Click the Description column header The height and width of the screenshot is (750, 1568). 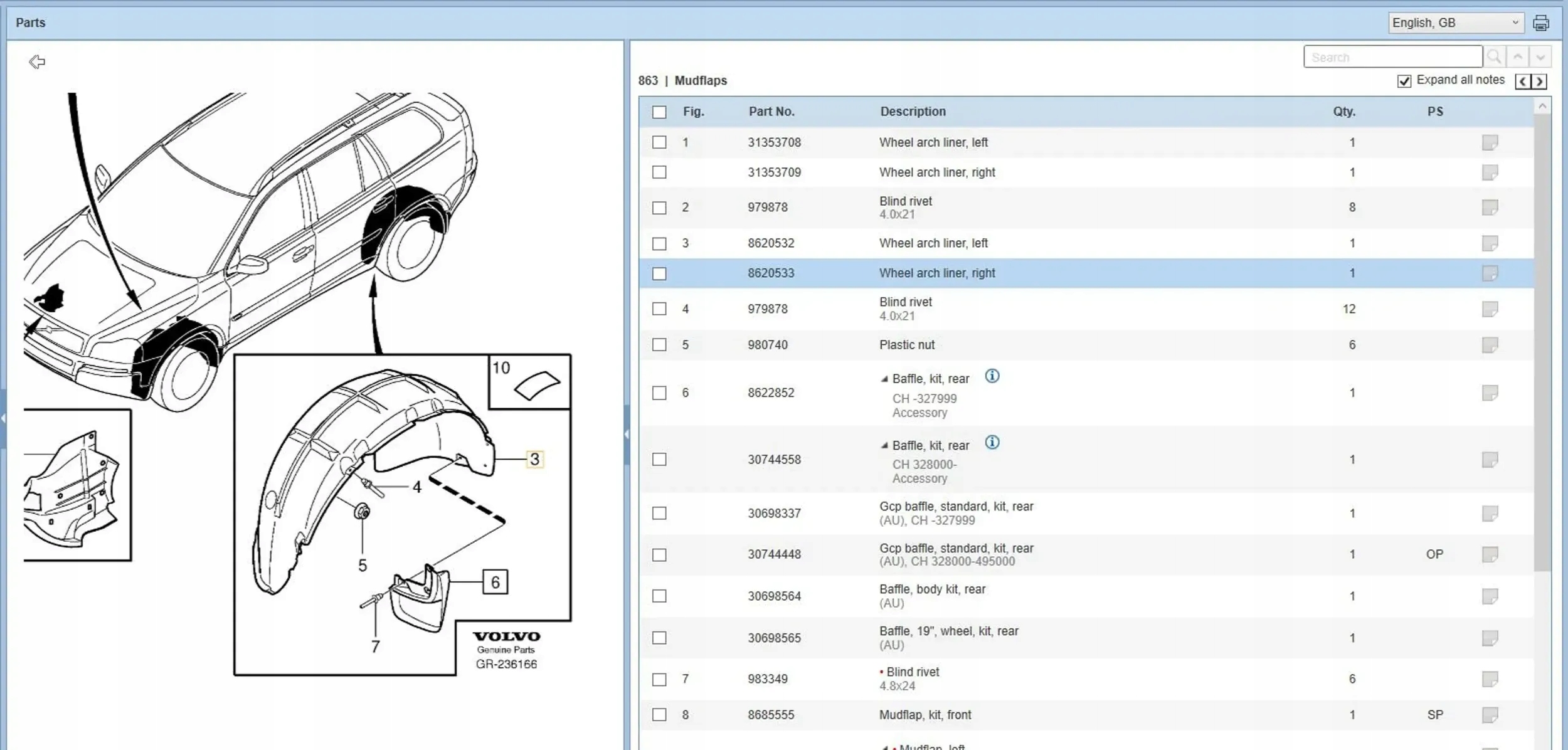point(913,112)
